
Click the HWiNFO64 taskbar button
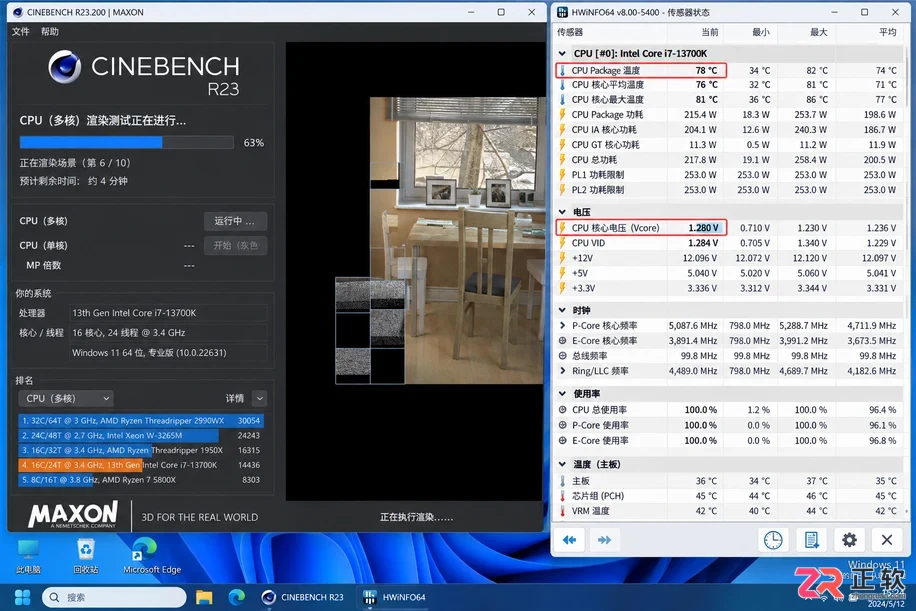pos(394,597)
